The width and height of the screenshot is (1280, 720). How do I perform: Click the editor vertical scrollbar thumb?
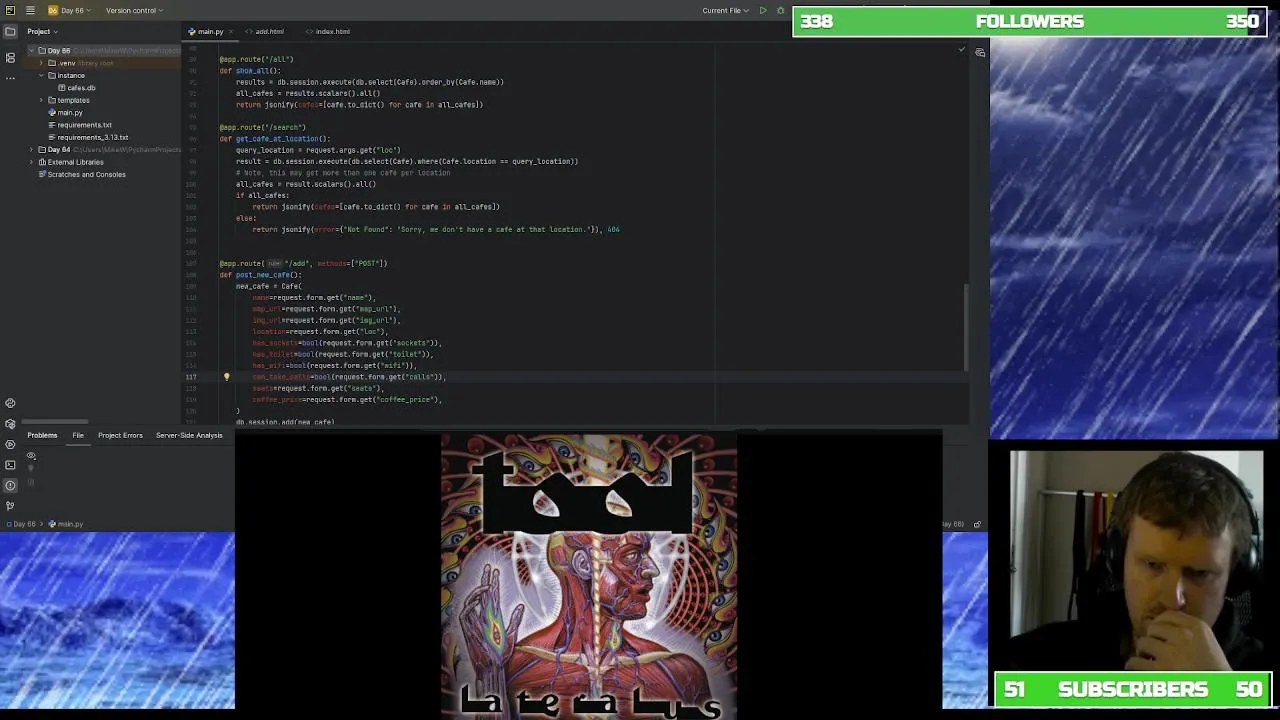(966, 328)
